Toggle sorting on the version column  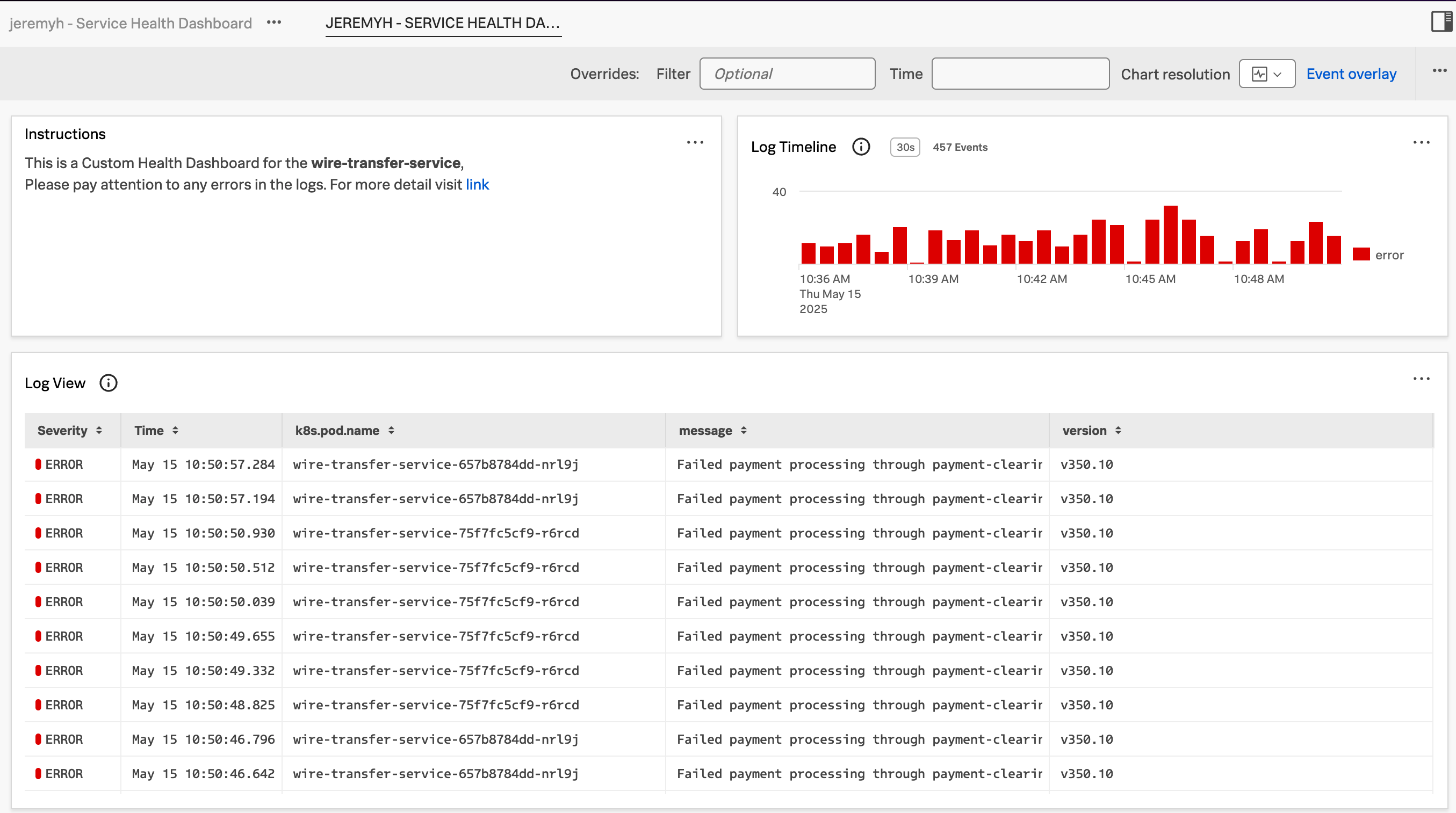tap(1120, 430)
